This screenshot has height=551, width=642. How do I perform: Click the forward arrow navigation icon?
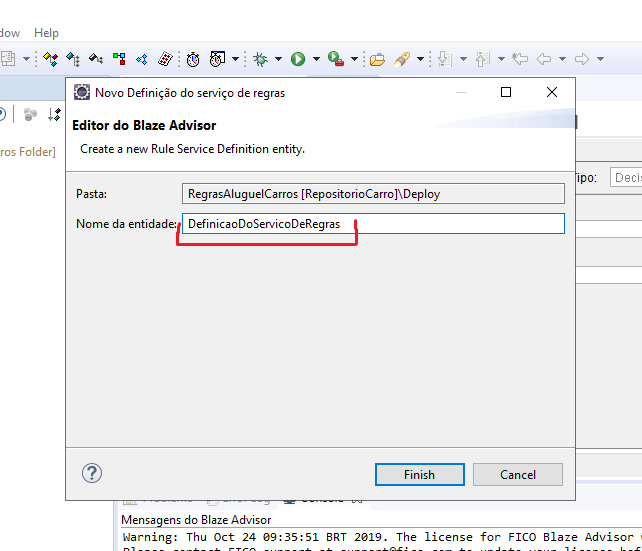tap(581, 59)
